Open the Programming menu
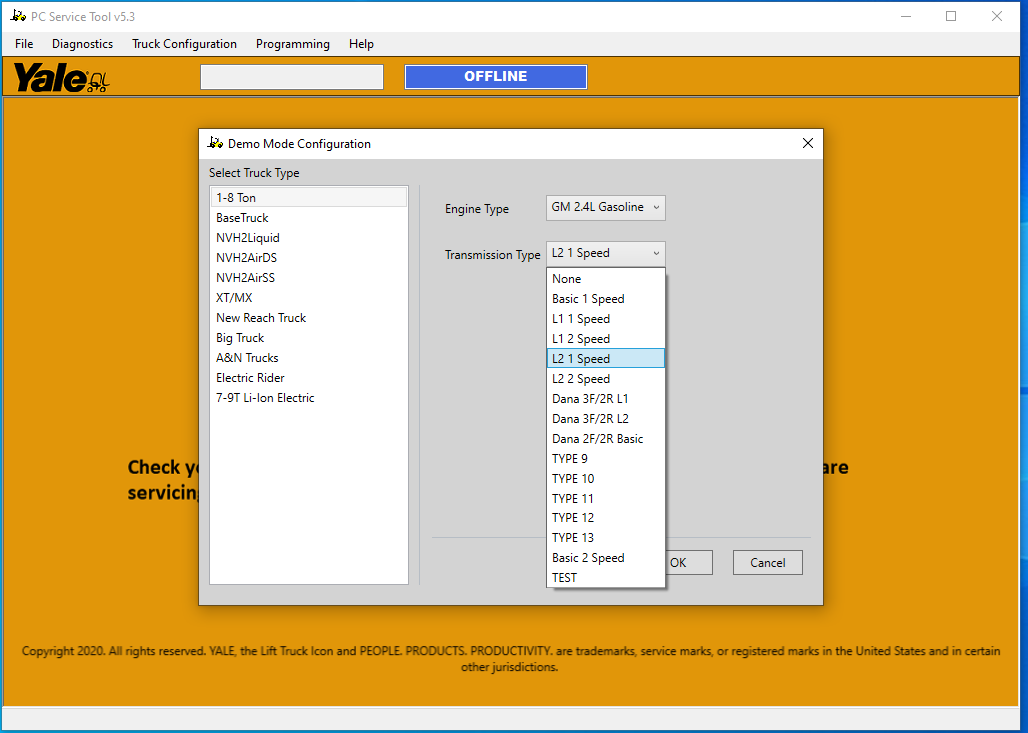Image resolution: width=1028 pixels, height=733 pixels. point(292,44)
